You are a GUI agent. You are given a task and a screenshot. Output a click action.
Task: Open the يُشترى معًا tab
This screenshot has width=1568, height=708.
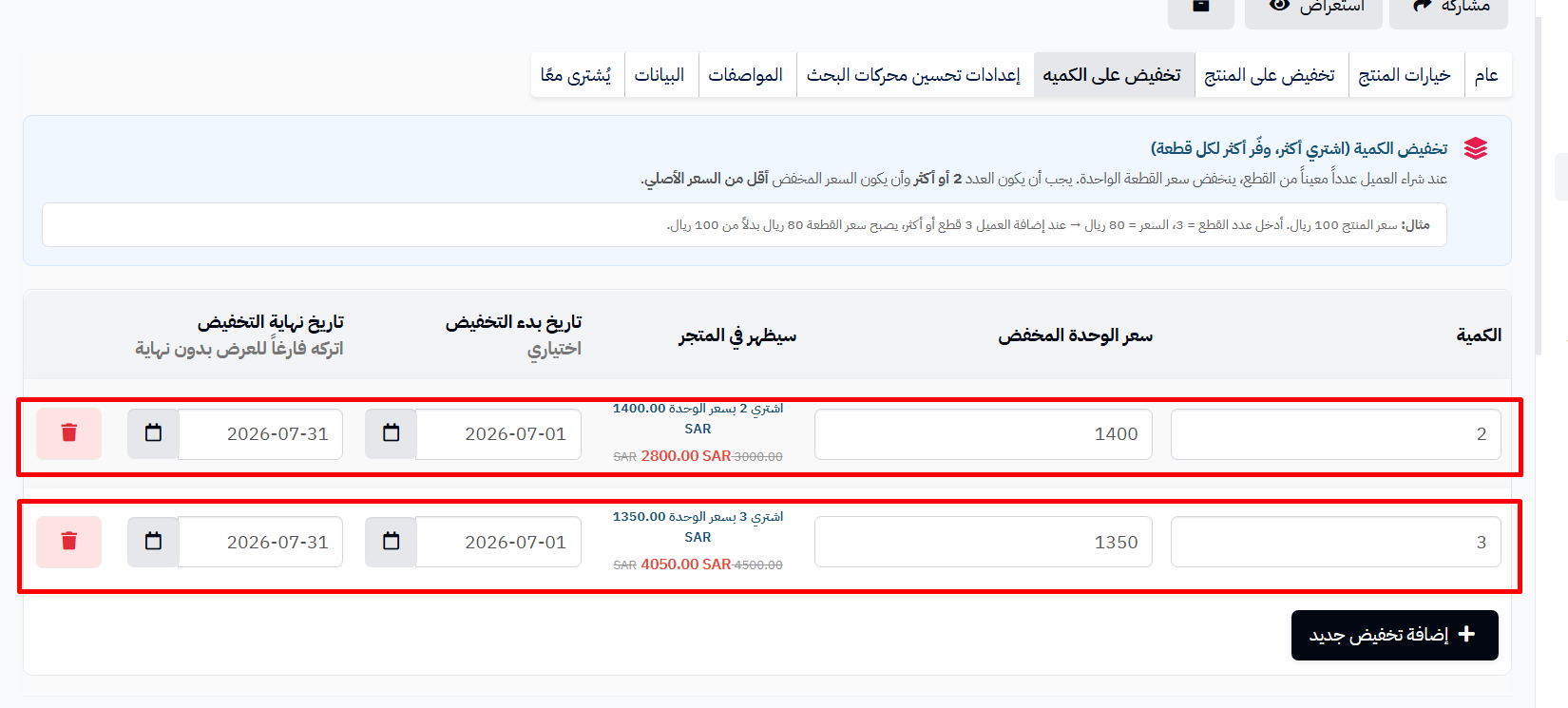576,75
